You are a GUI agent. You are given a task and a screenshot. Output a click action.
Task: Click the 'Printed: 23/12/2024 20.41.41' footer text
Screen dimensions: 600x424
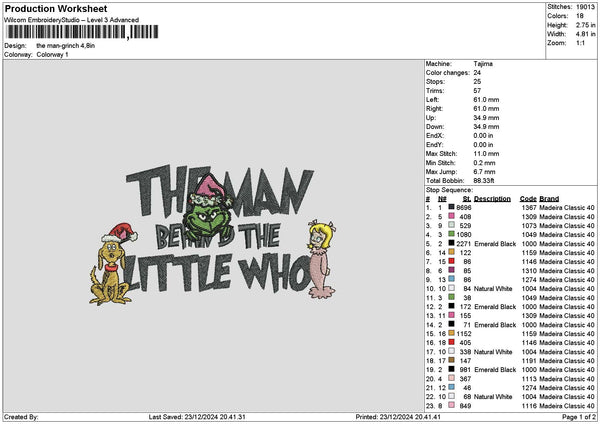click(398, 417)
